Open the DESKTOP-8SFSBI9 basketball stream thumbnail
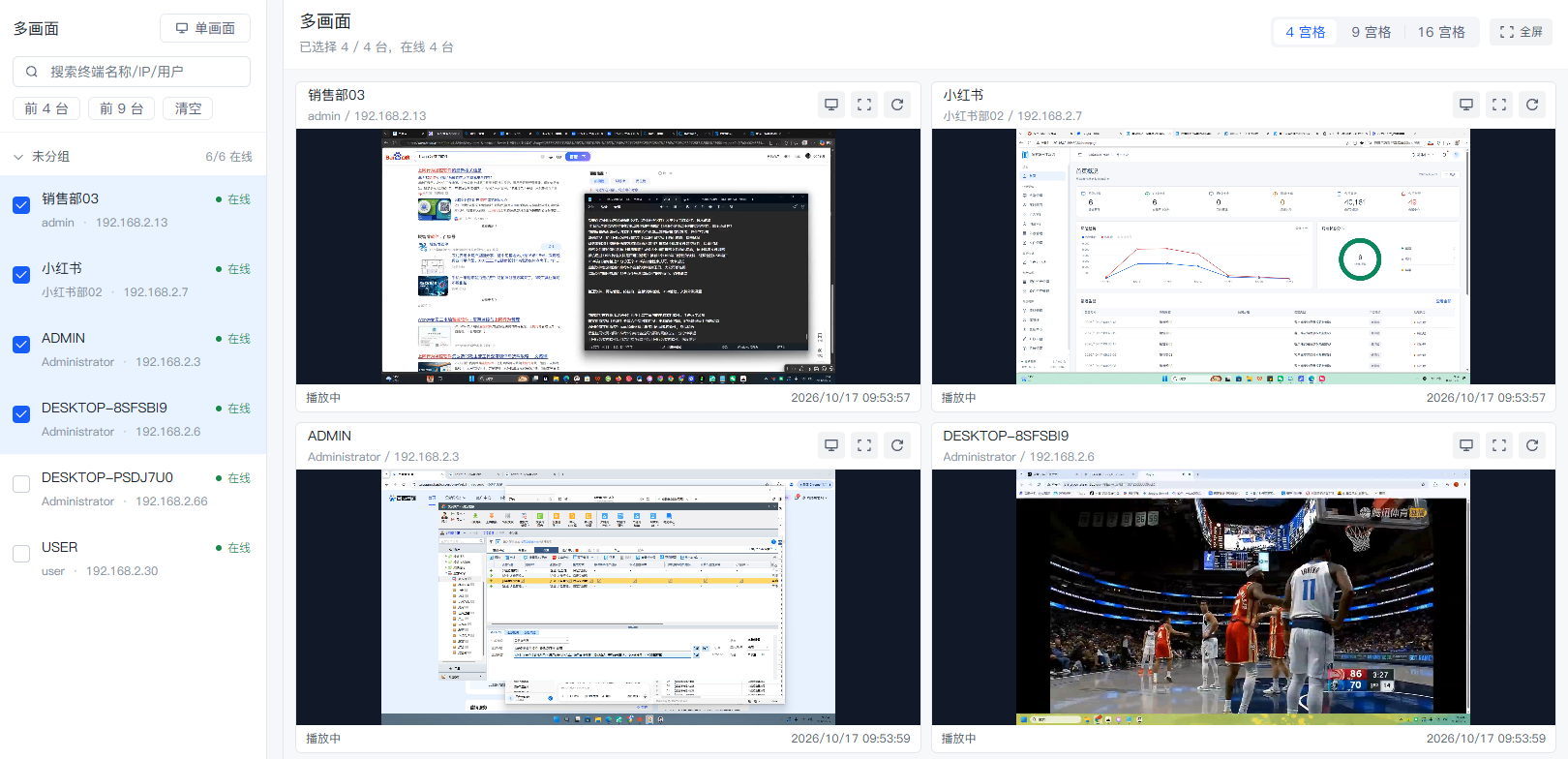 click(1244, 597)
